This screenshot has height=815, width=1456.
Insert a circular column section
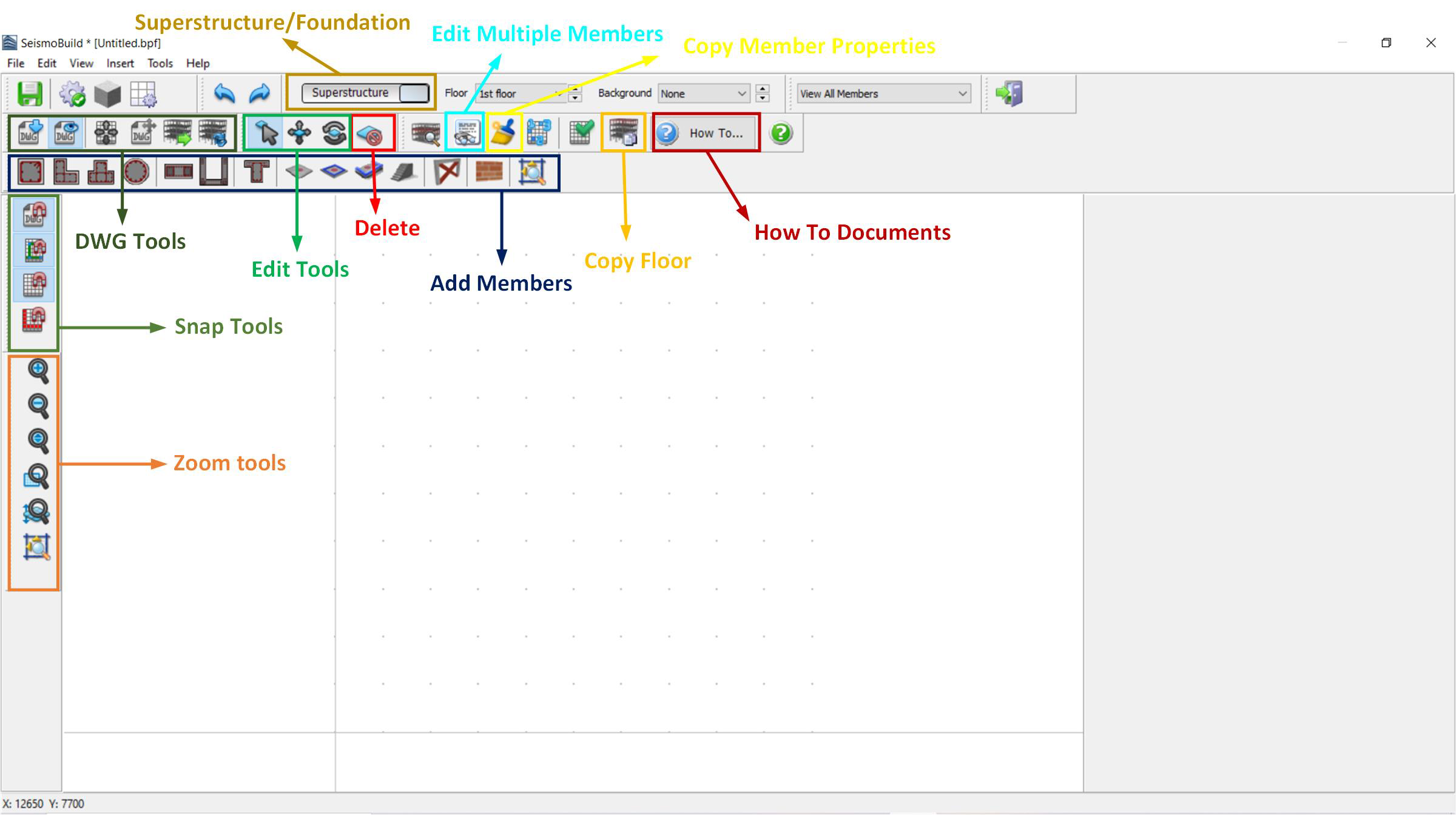click(x=136, y=172)
